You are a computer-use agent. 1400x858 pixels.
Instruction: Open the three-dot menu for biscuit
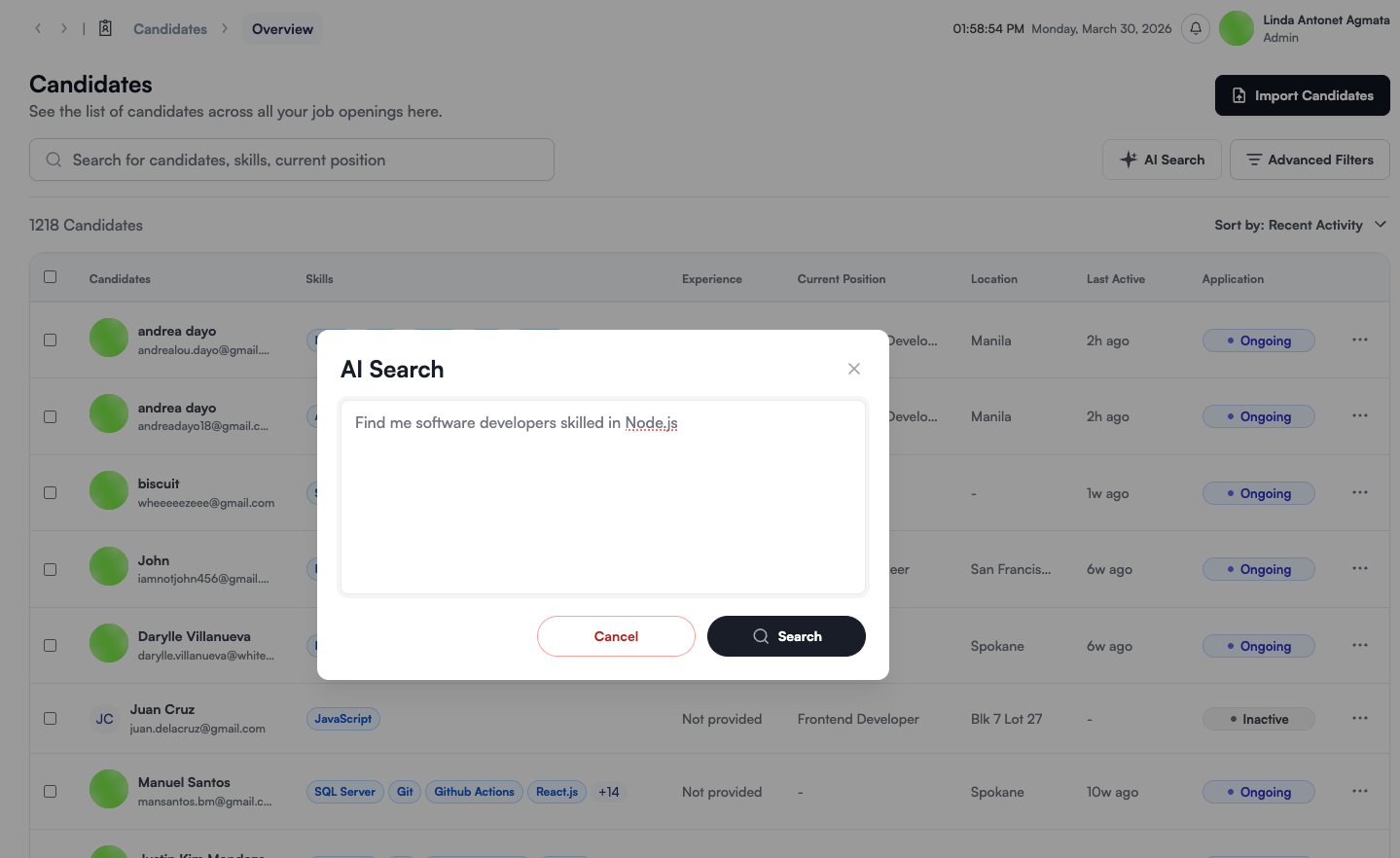coord(1359,493)
